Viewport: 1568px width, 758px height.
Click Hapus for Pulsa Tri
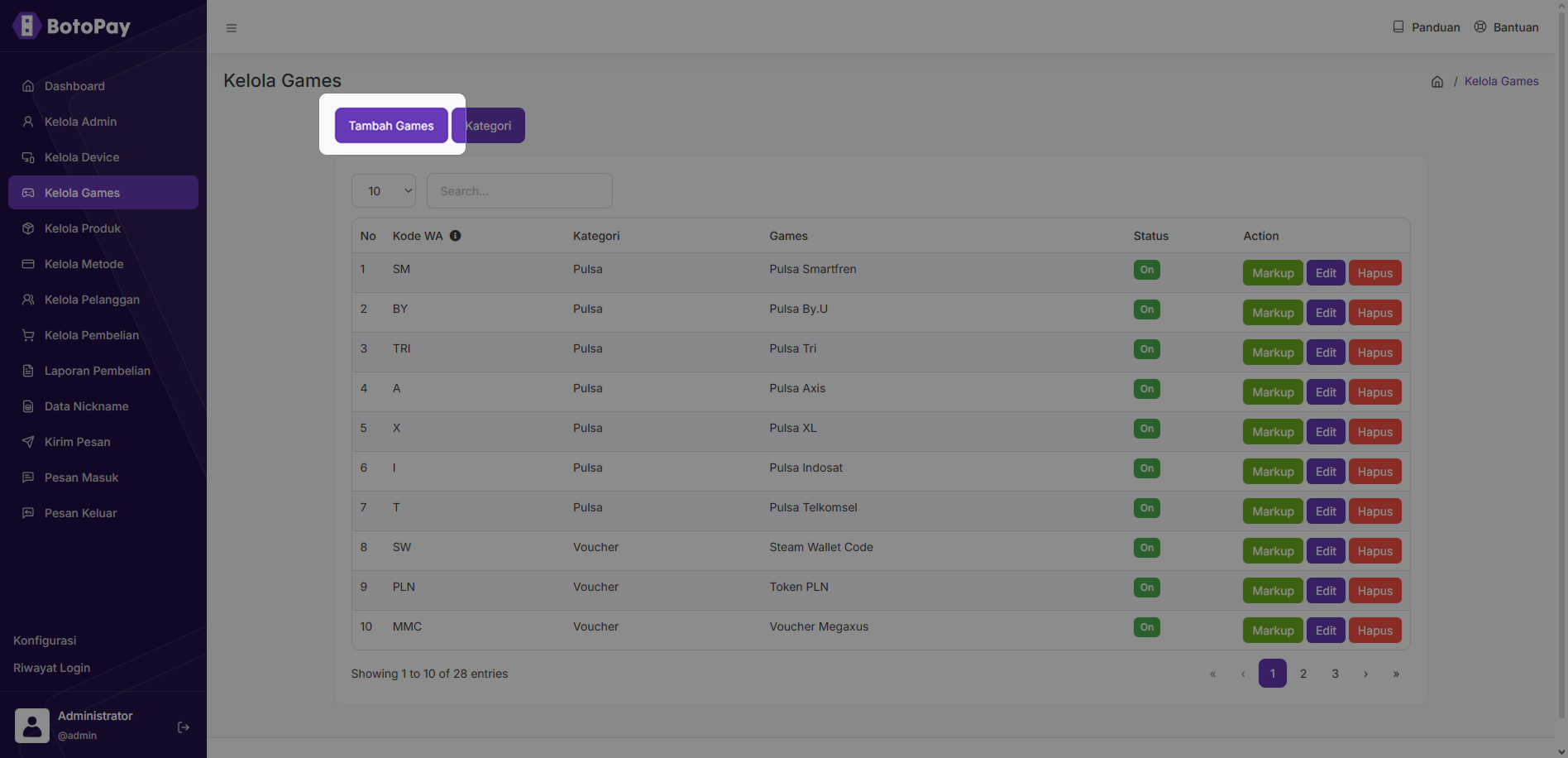[x=1374, y=353]
